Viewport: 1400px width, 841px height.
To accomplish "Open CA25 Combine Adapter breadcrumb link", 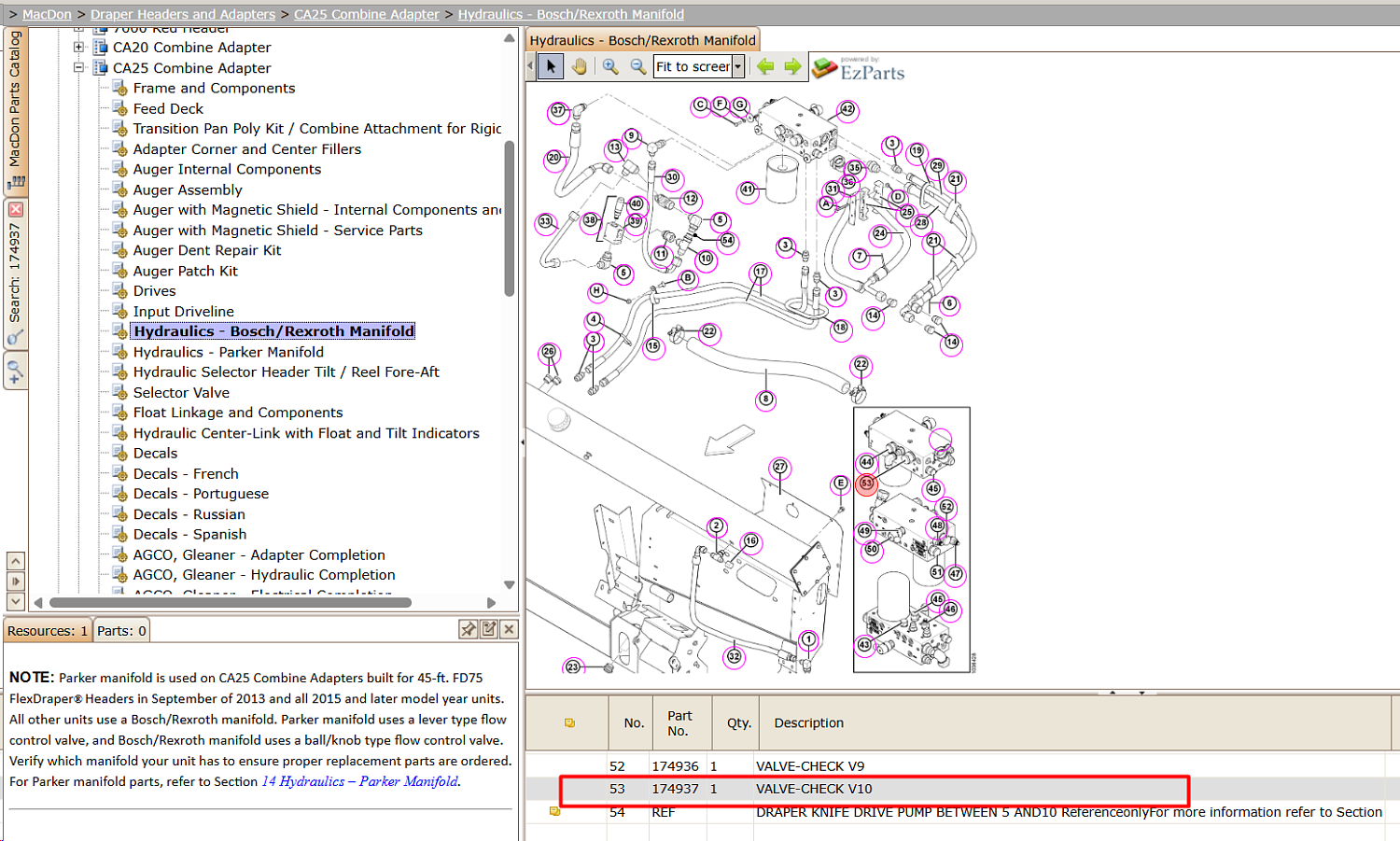I will pyautogui.click(x=367, y=14).
